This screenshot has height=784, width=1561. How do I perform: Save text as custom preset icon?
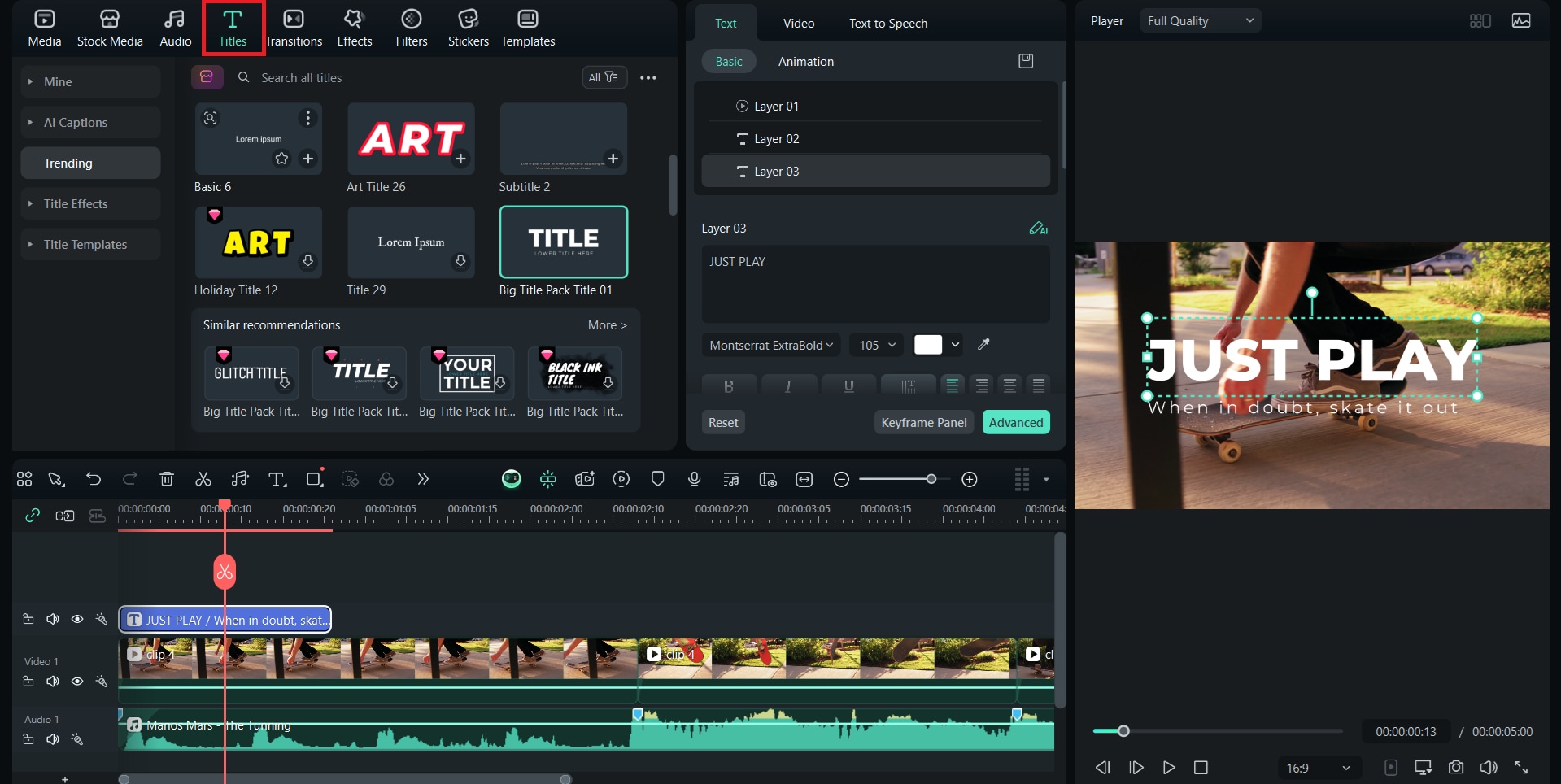[x=1026, y=61]
